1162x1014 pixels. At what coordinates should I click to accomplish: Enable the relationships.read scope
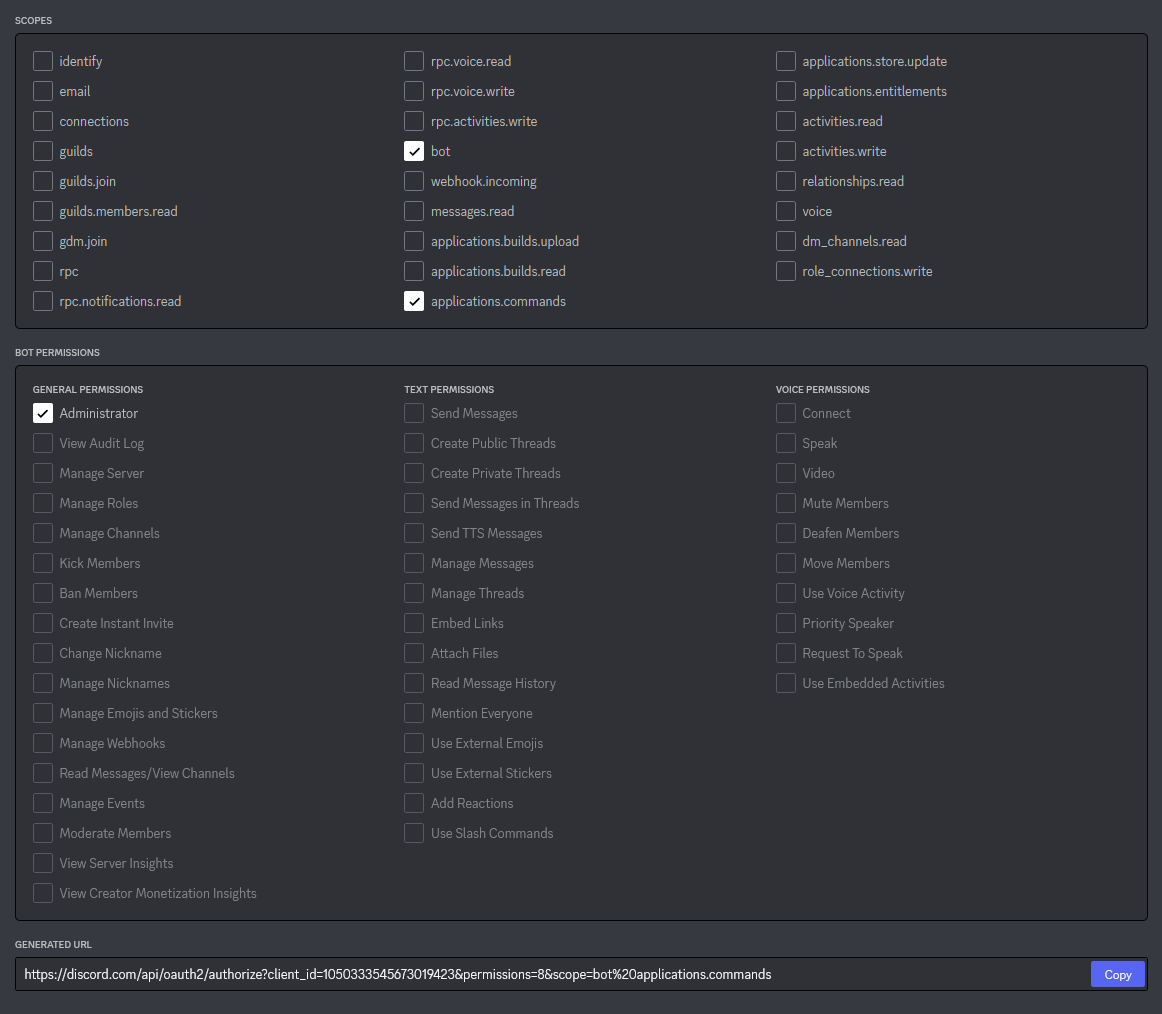click(x=786, y=181)
